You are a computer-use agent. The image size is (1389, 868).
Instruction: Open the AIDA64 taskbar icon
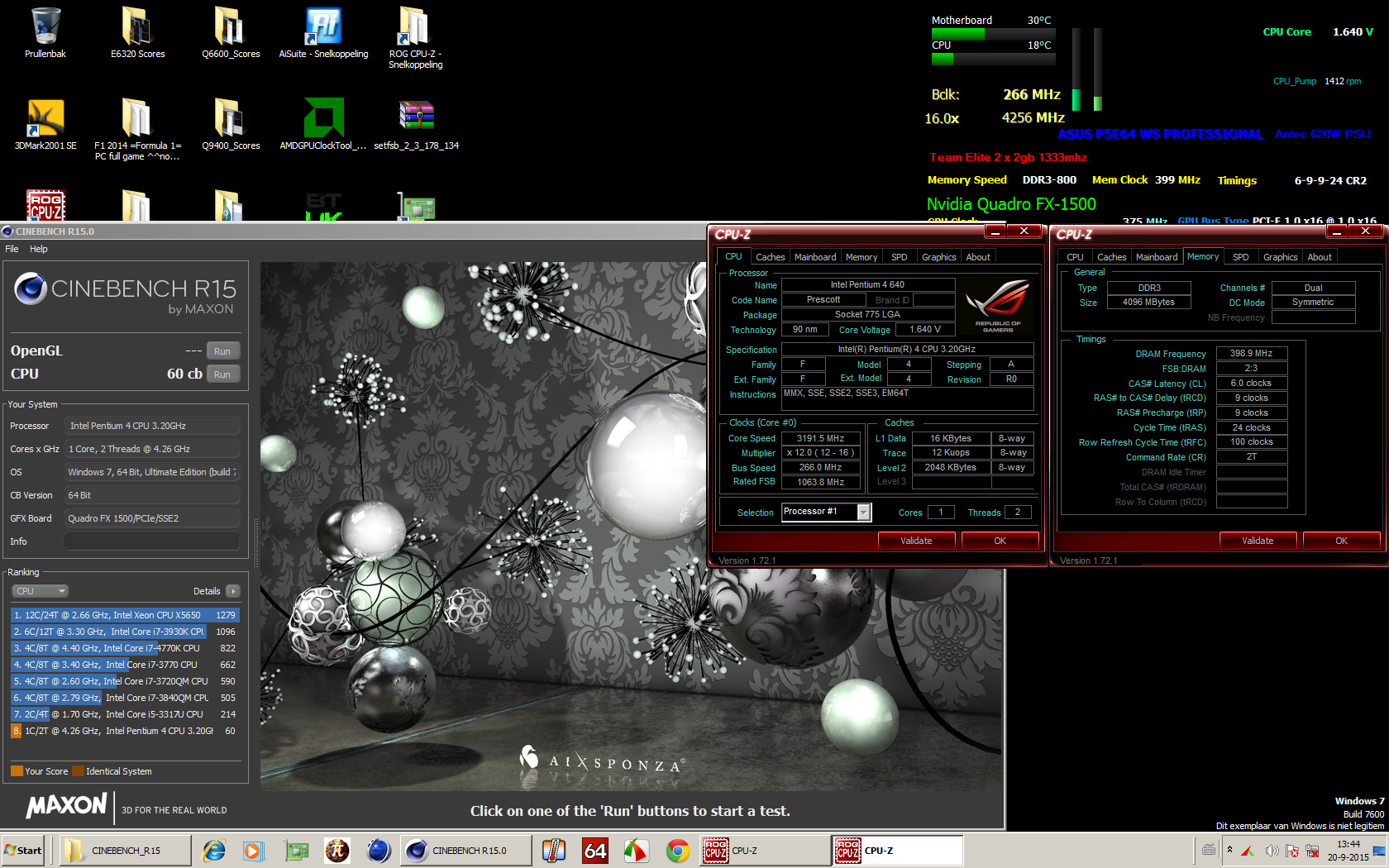pos(595,850)
